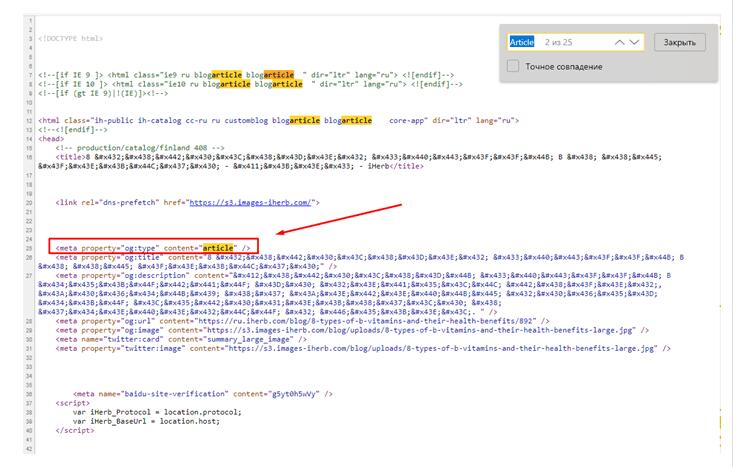
Task: Enable the Точное совпадение checkbox
Action: coord(513,66)
